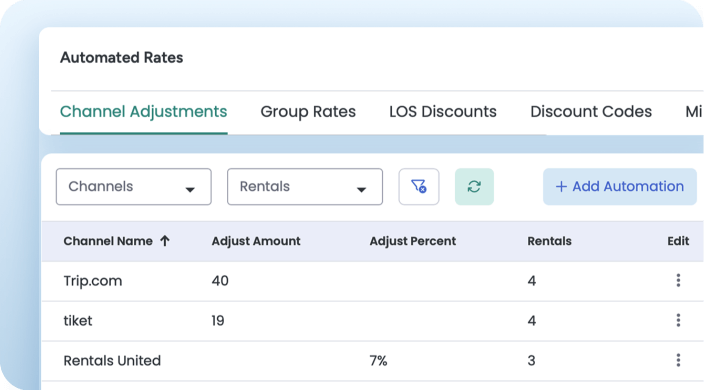Open edit menu for tiket row

tap(678, 320)
